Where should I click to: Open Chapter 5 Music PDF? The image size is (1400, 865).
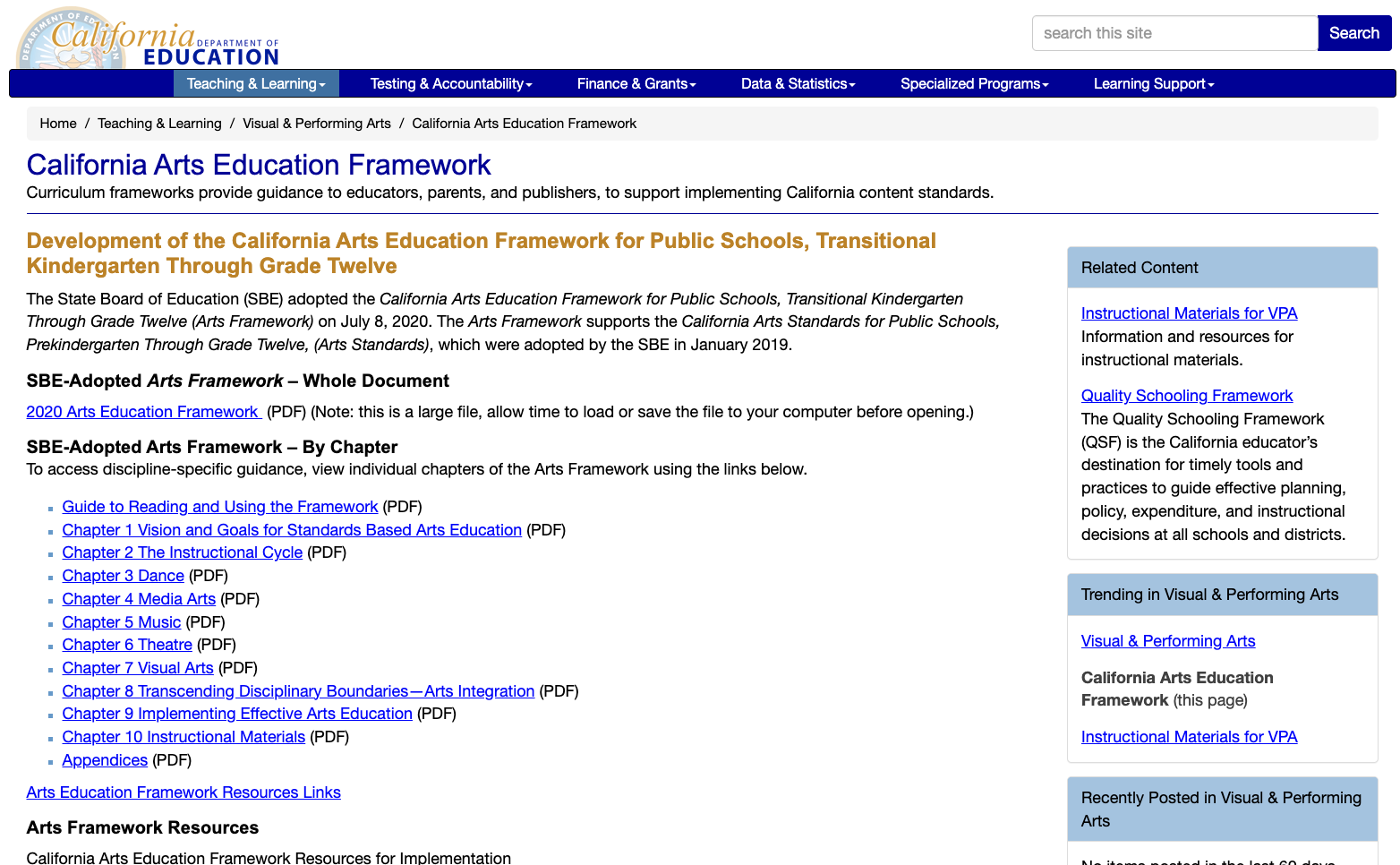[x=122, y=622]
